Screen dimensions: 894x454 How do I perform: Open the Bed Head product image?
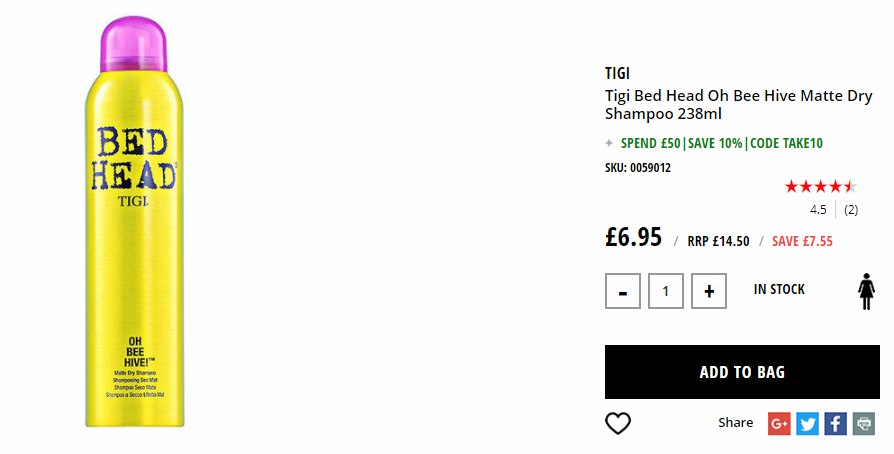point(135,222)
